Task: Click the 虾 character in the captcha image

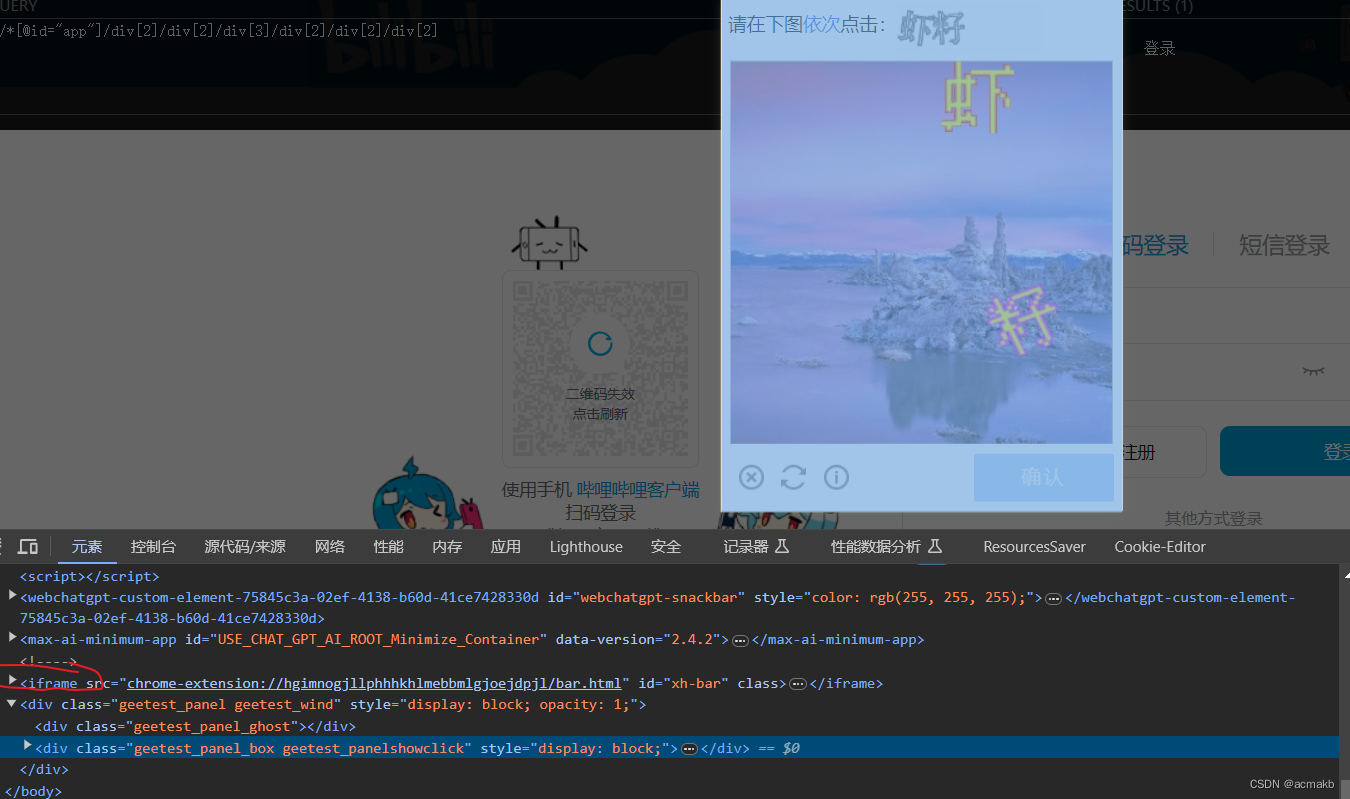Action: click(x=977, y=98)
